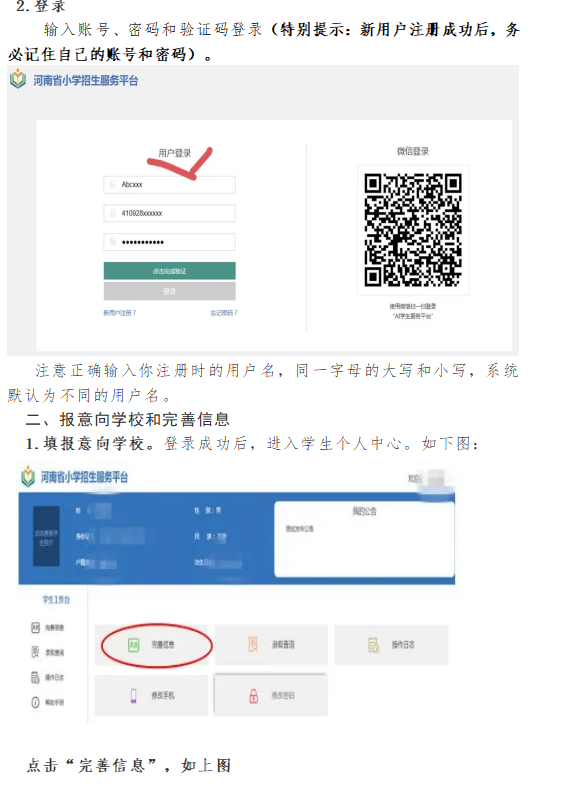
Task: Open the 修改密码 change password card
Action: point(271,695)
